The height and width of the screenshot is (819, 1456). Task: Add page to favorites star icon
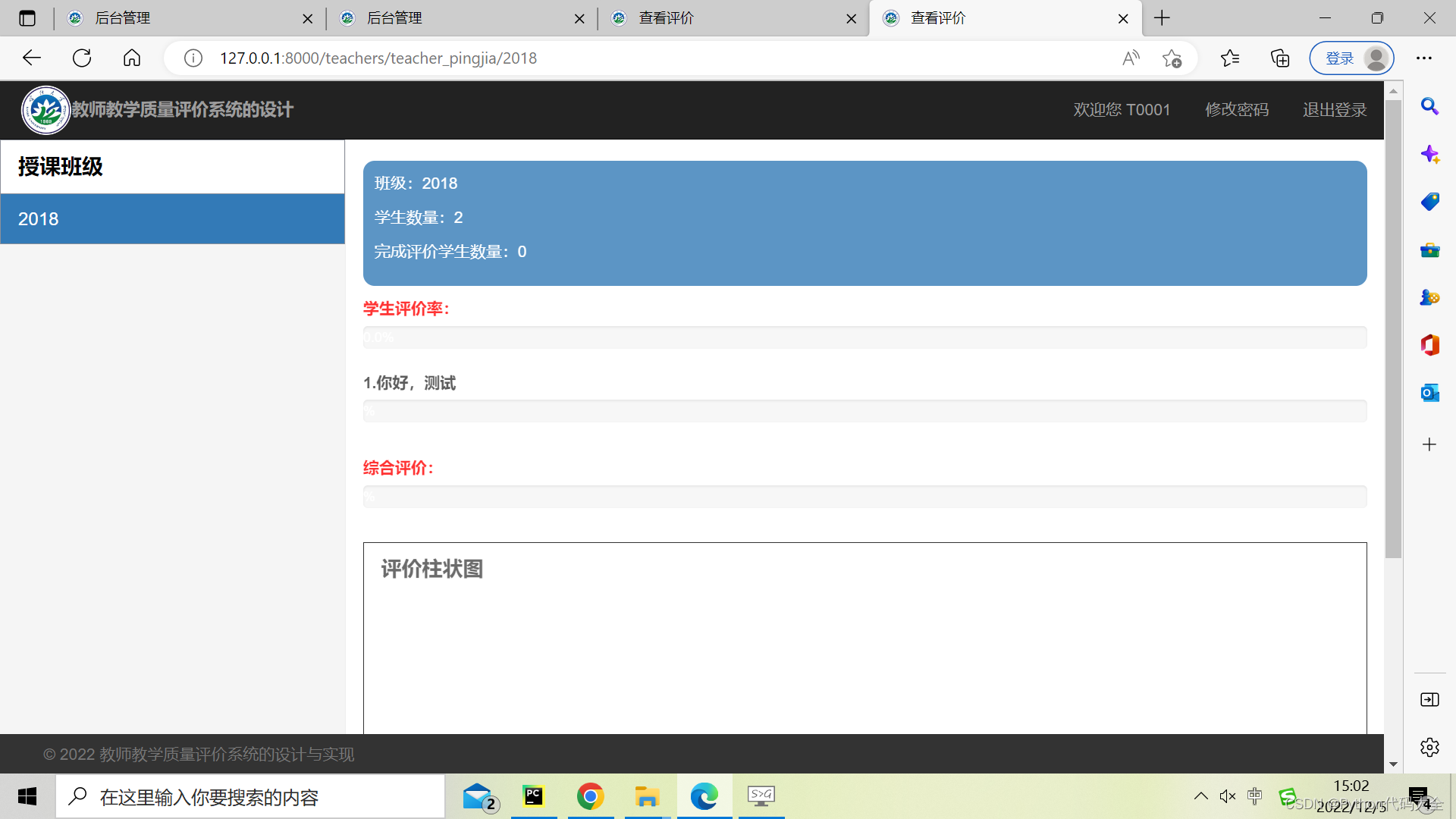(x=1172, y=58)
